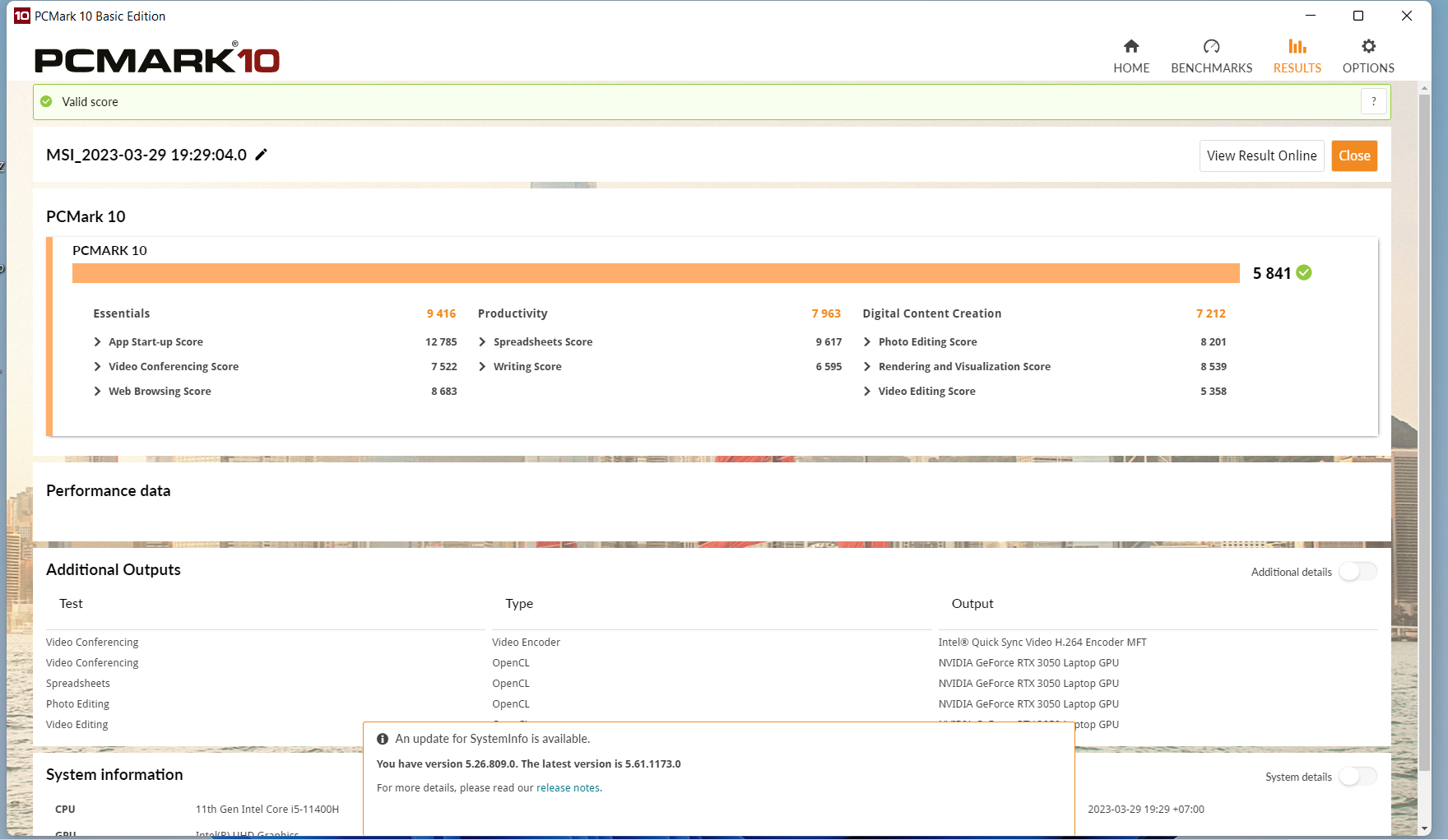Enable System details switch

(x=1357, y=776)
